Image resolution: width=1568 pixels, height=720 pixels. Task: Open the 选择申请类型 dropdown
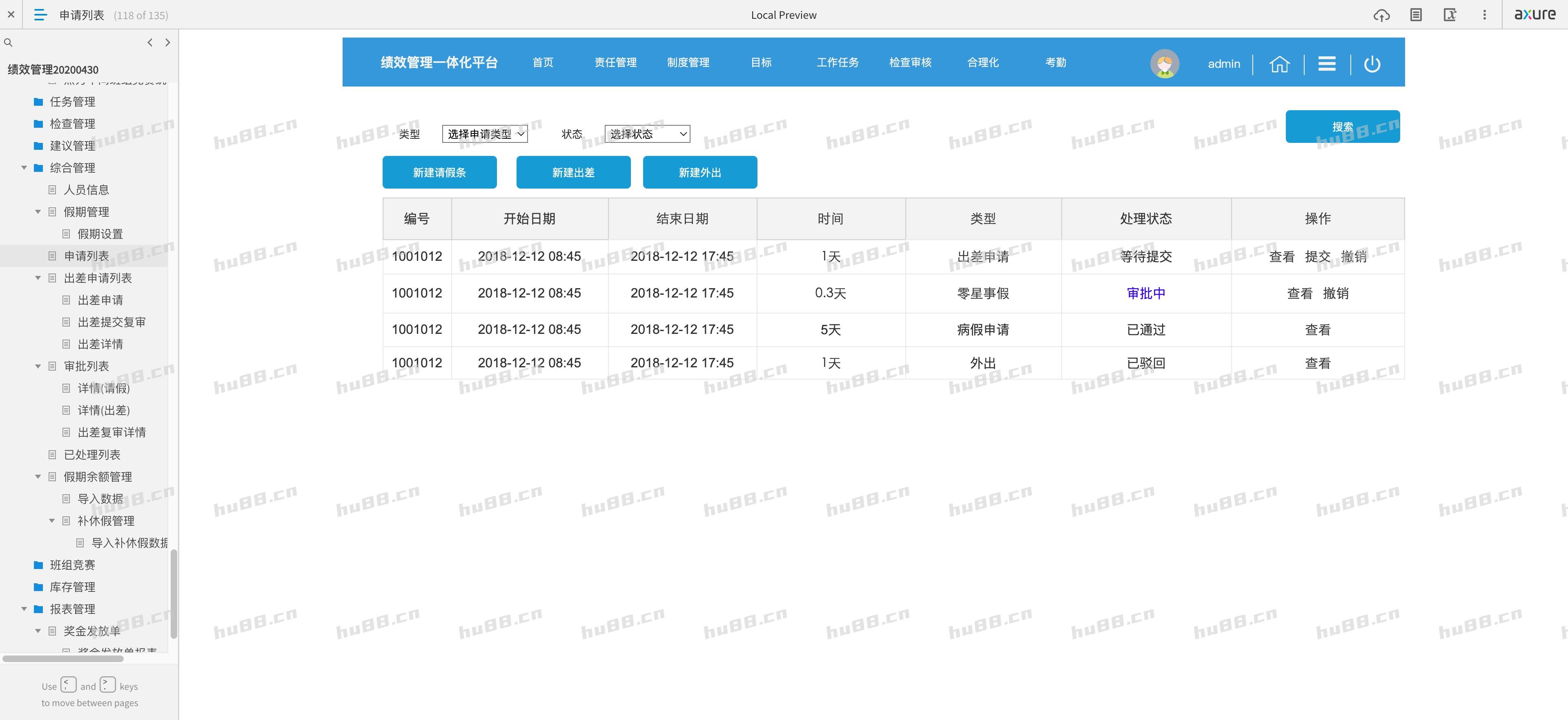(x=485, y=134)
